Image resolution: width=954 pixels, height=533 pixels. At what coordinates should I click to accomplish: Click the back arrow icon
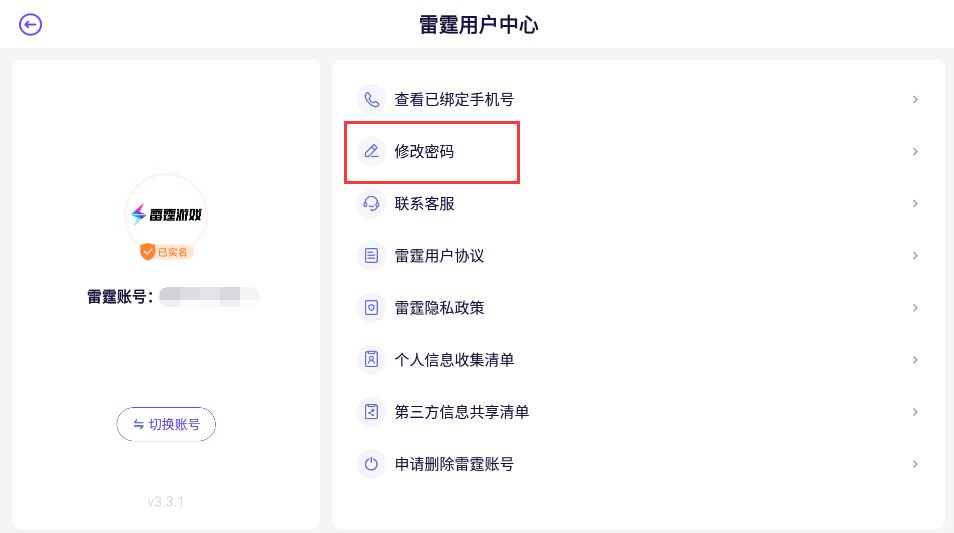point(31,25)
